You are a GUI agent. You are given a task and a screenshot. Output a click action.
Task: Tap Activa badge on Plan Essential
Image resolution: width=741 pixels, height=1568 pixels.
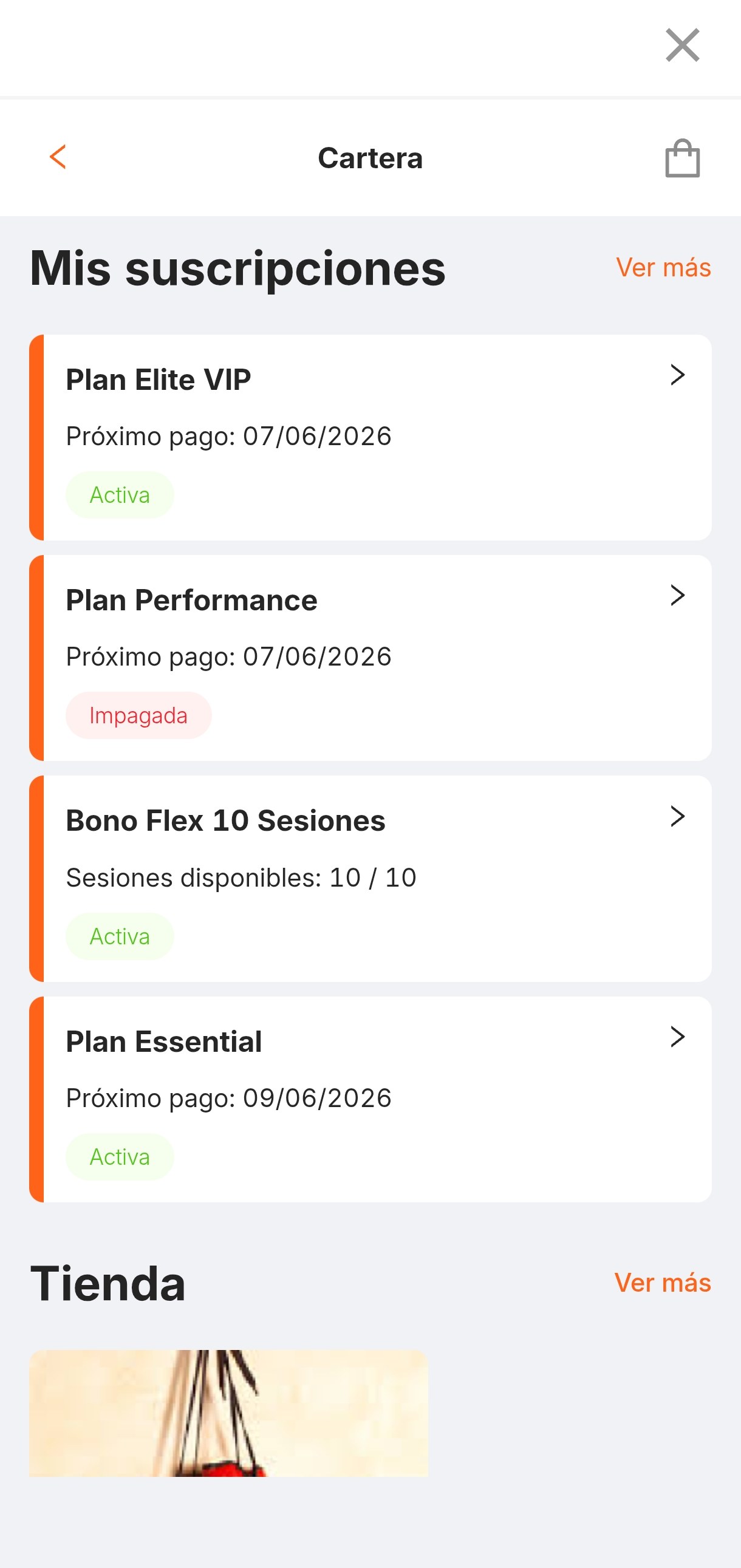pos(119,1156)
